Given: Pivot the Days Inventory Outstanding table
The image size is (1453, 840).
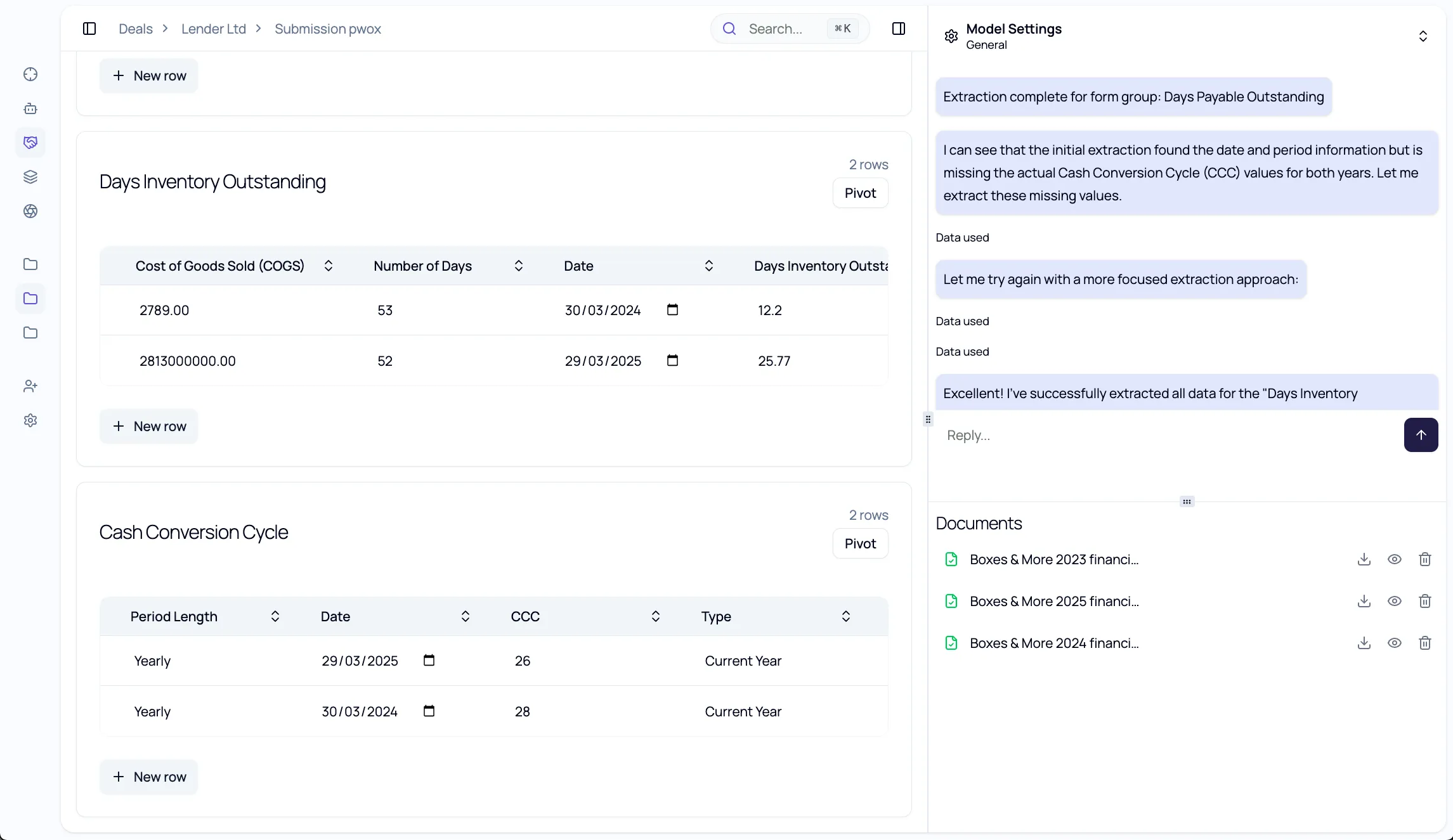Looking at the screenshot, I should (x=860, y=193).
